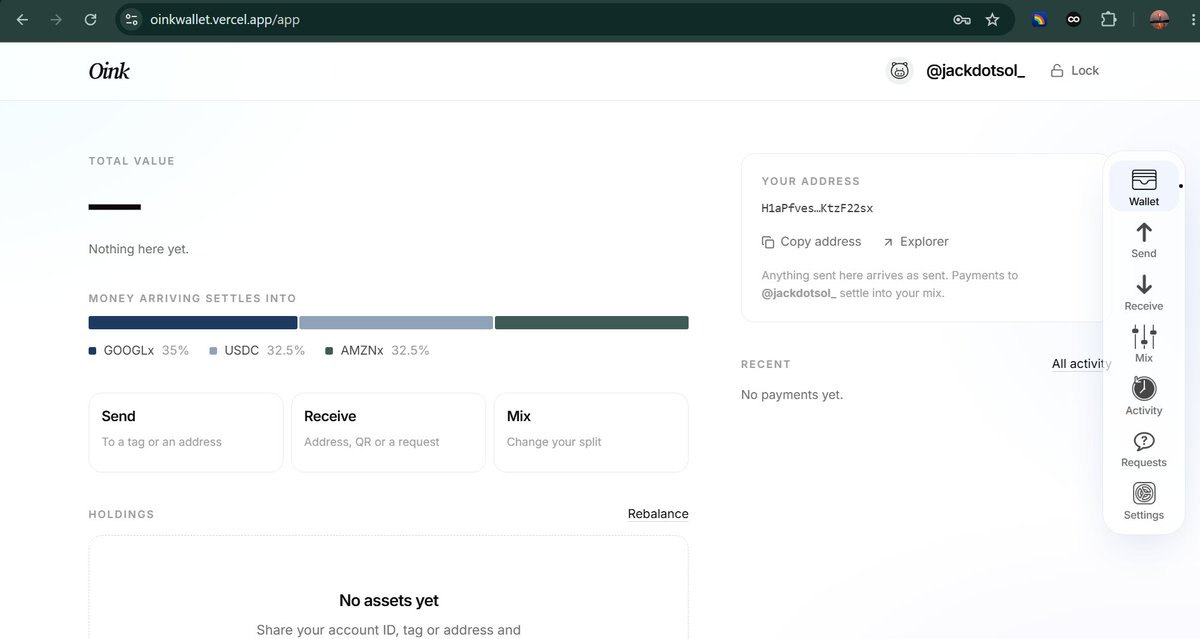Open the Receive card
The image size is (1200, 639).
pos(388,432)
